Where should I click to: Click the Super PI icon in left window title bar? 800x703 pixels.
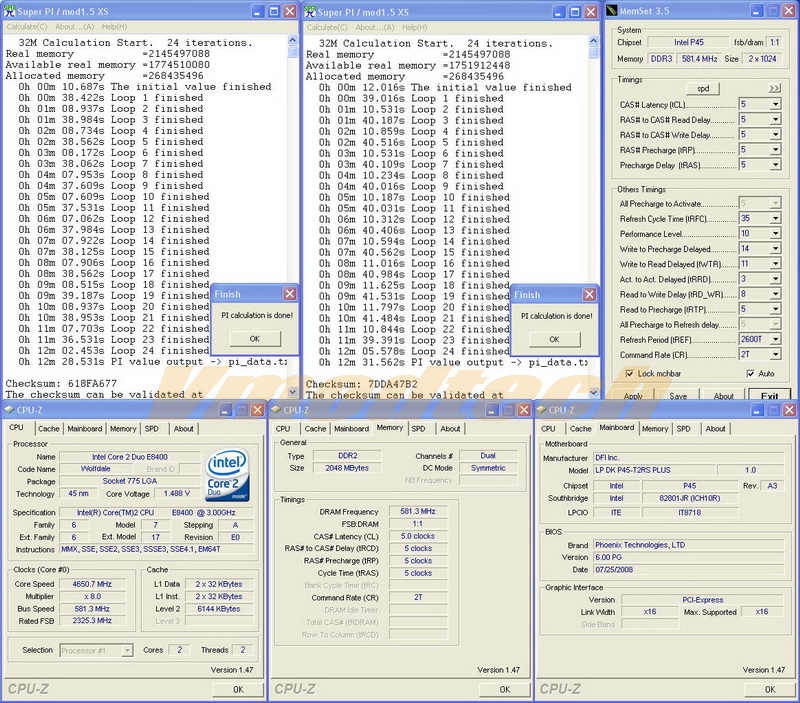(10, 11)
